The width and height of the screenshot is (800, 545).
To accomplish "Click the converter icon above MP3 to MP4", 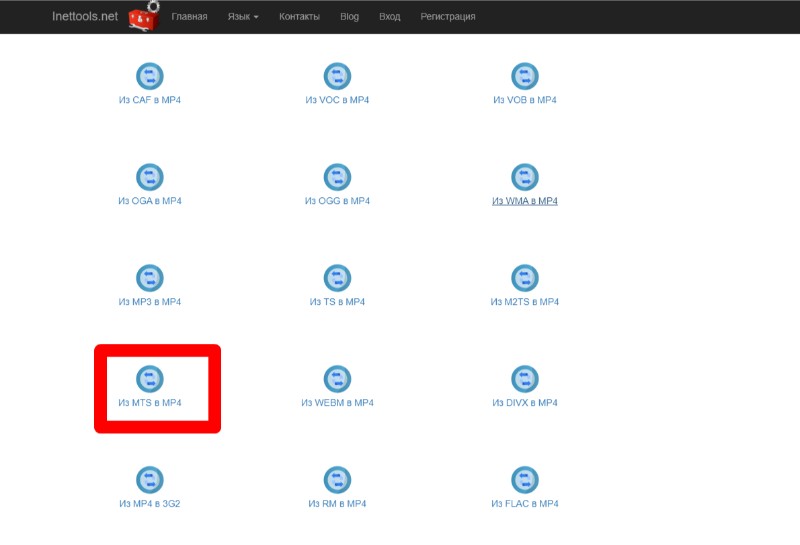I will coord(149,278).
